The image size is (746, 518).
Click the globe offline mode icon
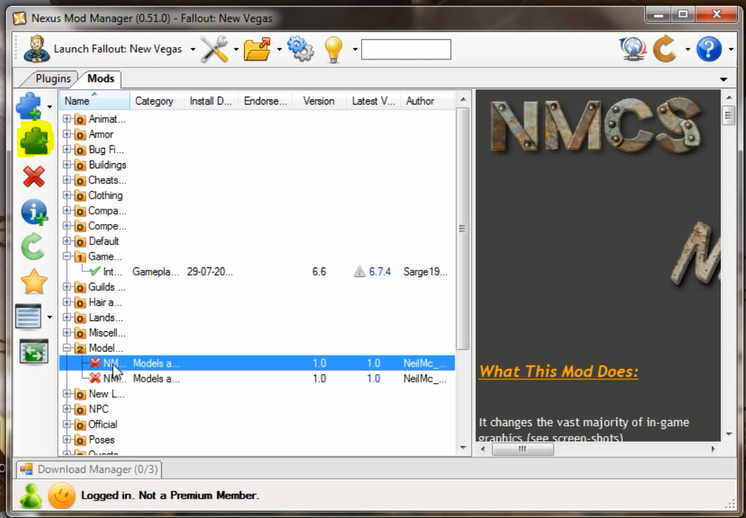click(633, 49)
